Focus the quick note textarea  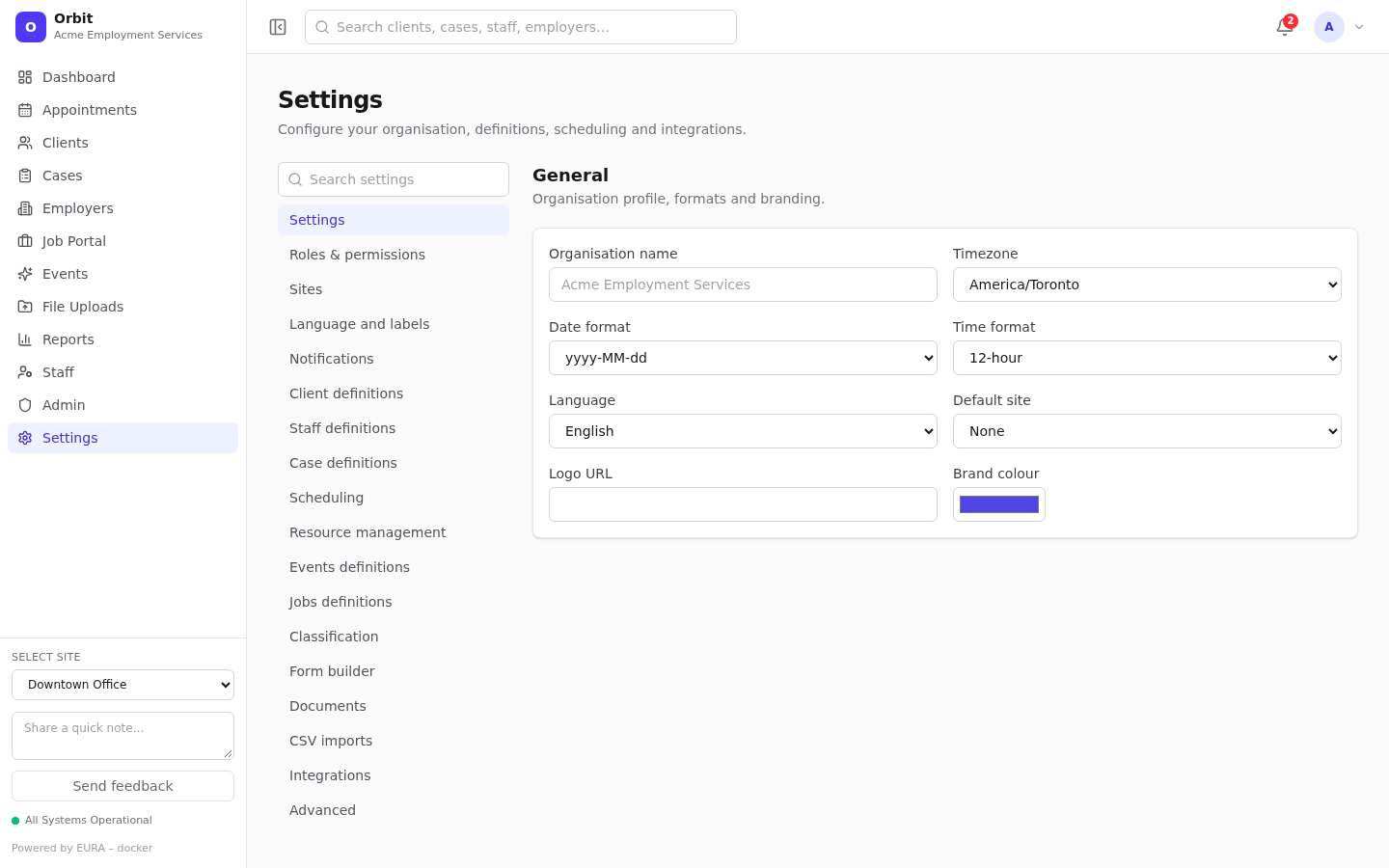[123, 736]
